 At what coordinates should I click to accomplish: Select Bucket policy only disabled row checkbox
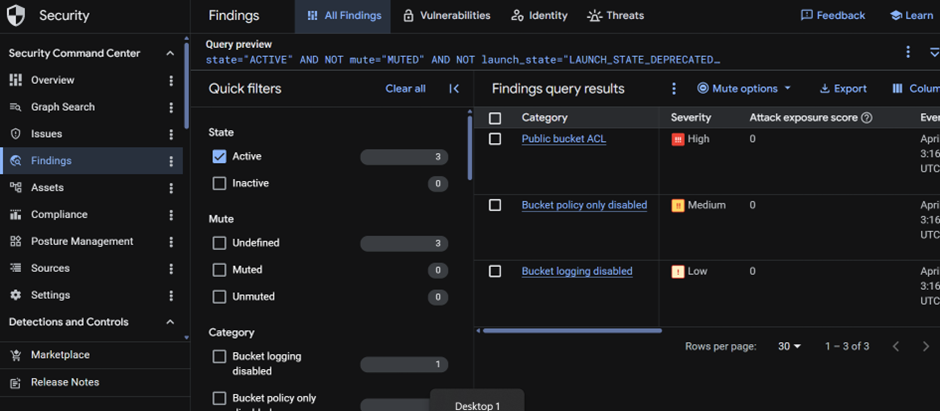pyautogui.click(x=495, y=205)
